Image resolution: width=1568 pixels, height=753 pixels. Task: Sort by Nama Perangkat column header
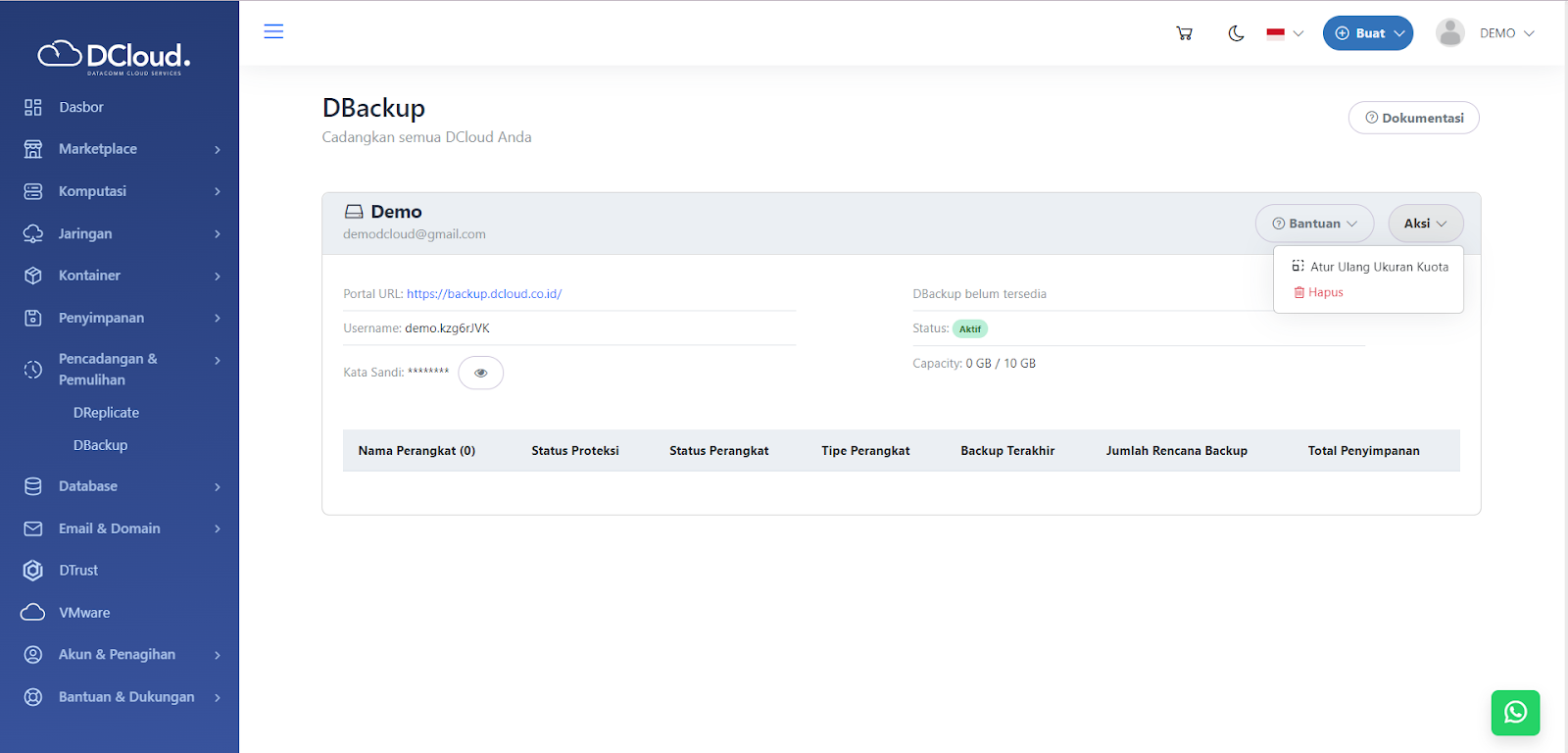(x=416, y=451)
